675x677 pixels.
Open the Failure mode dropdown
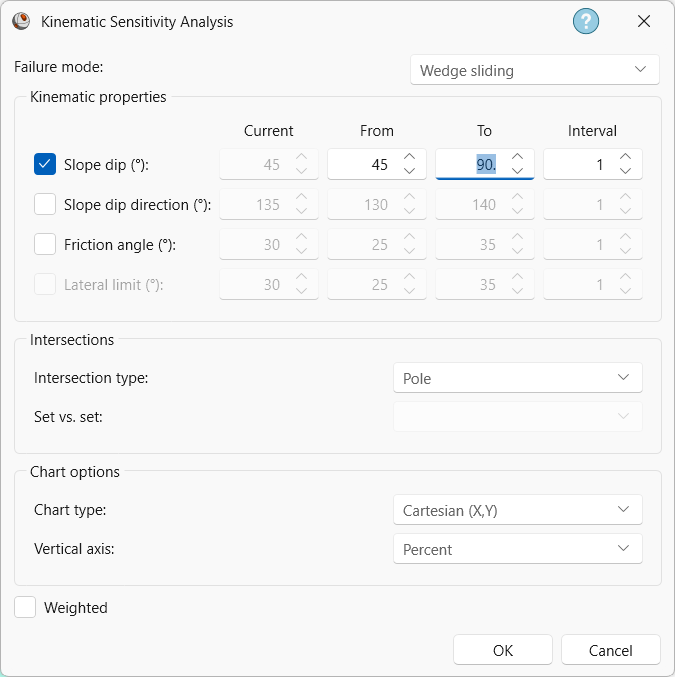(x=535, y=70)
